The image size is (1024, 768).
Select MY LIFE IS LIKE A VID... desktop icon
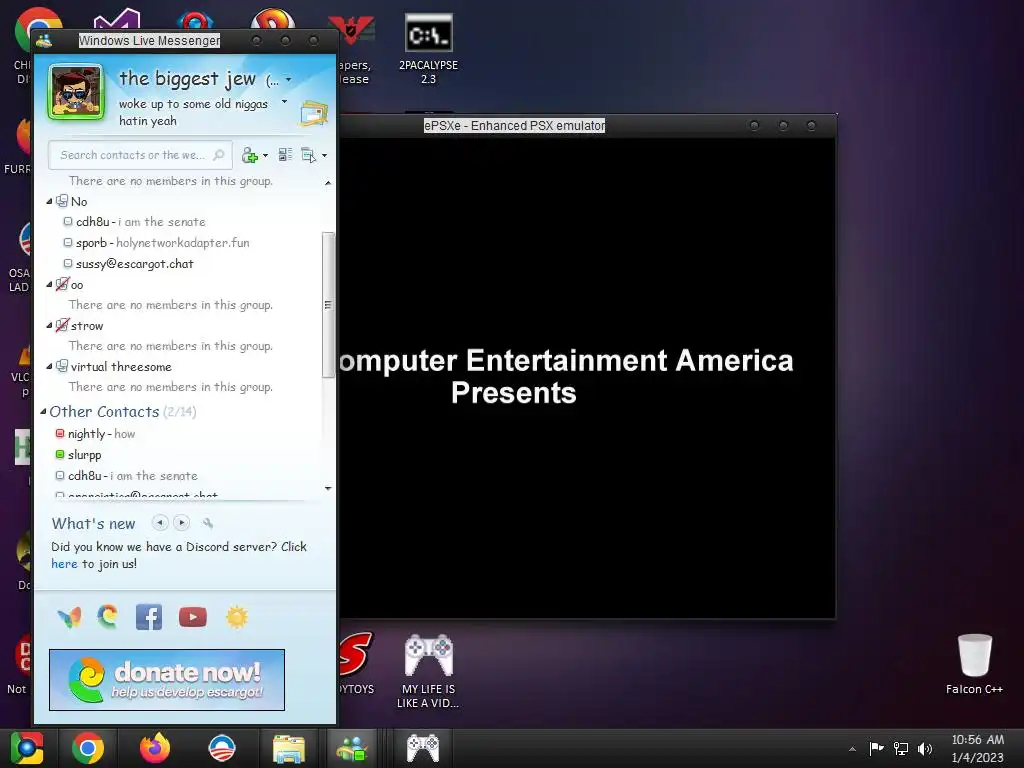[x=428, y=672]
